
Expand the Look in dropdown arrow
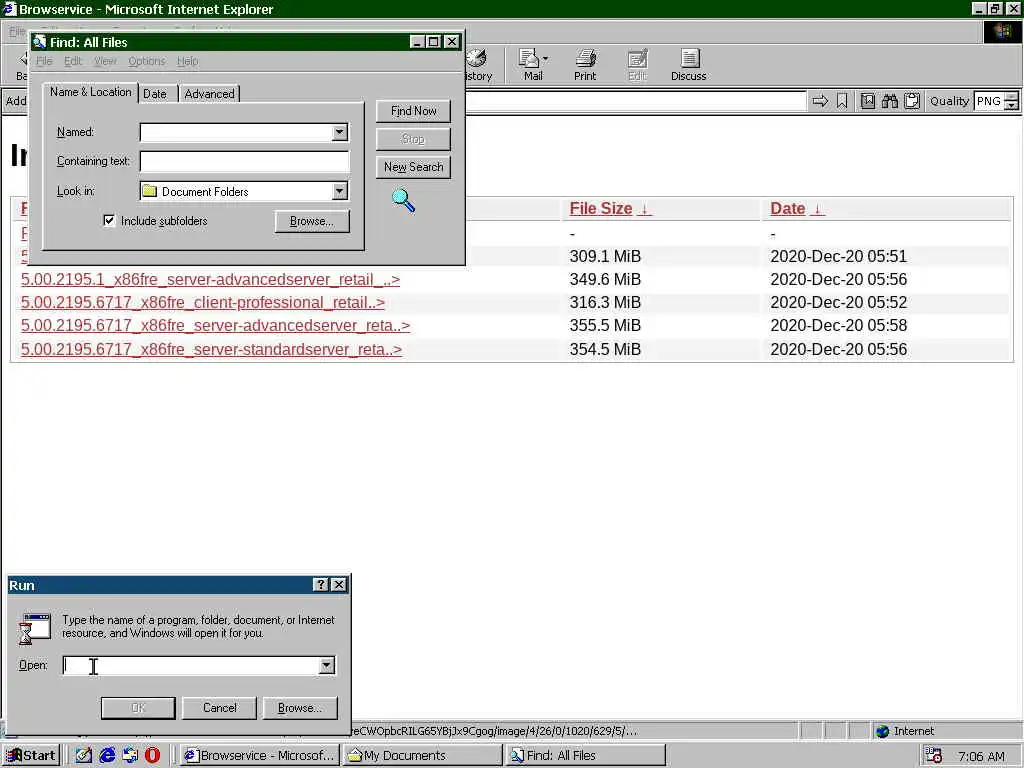click(340, 191)
